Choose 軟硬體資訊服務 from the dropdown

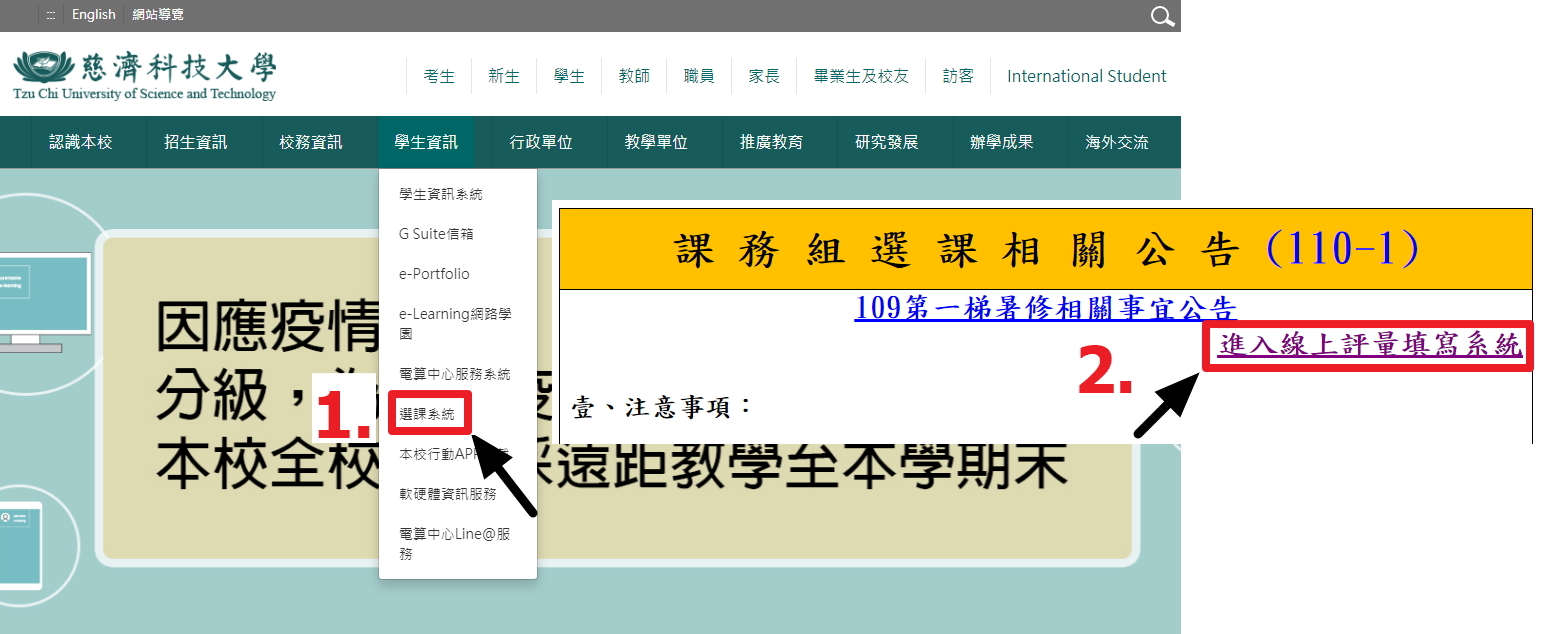pyautogui.click(x=448, y=494)
